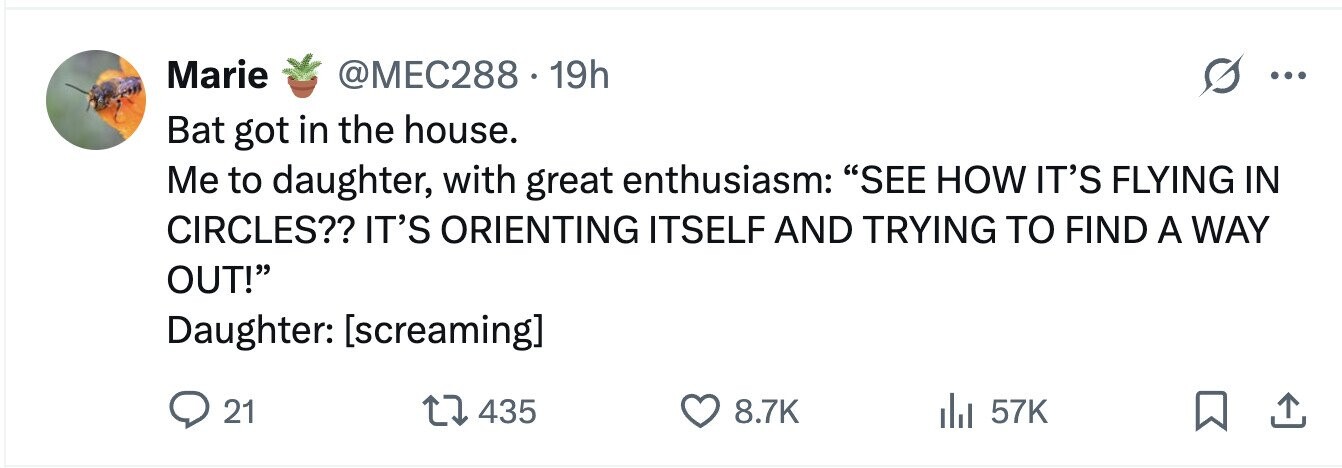1342x468 pixels.
Task: Open Marie's profile picture avatar
Action: coord(96,100)
